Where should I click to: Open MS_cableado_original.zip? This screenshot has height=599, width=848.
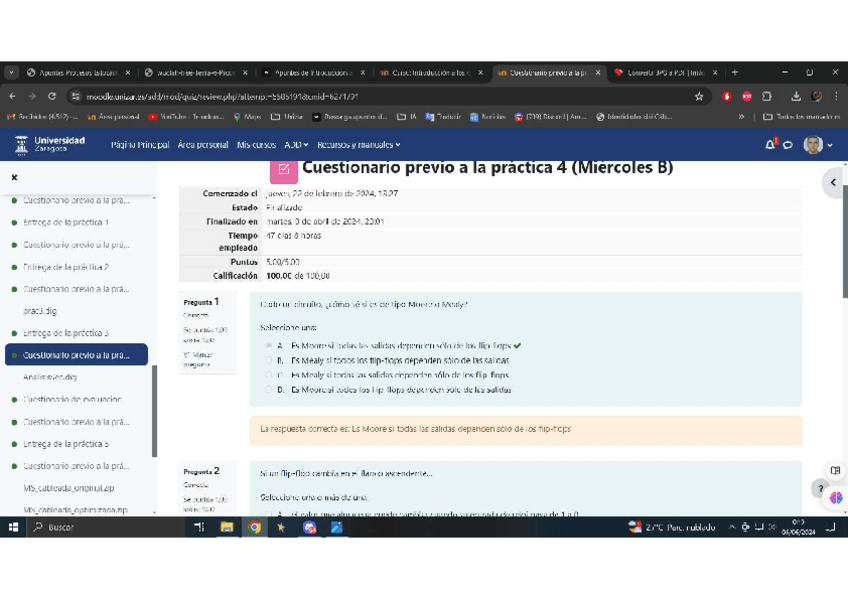coord(69,488)
